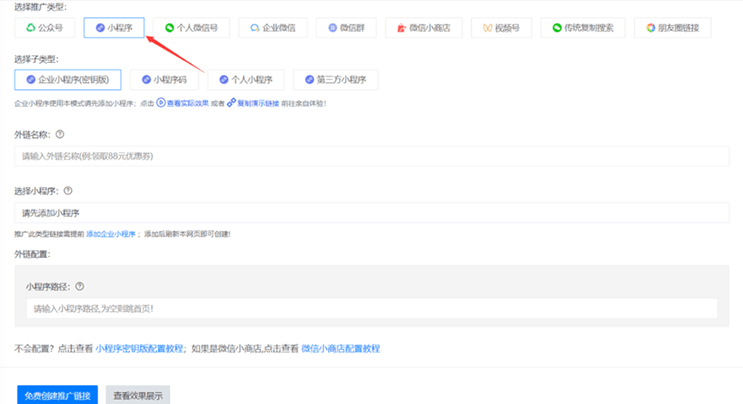Switch to the 微信群 promotion type
This screenshot has height=404, width=743.
pyautogui.click(x=346, y=28)
